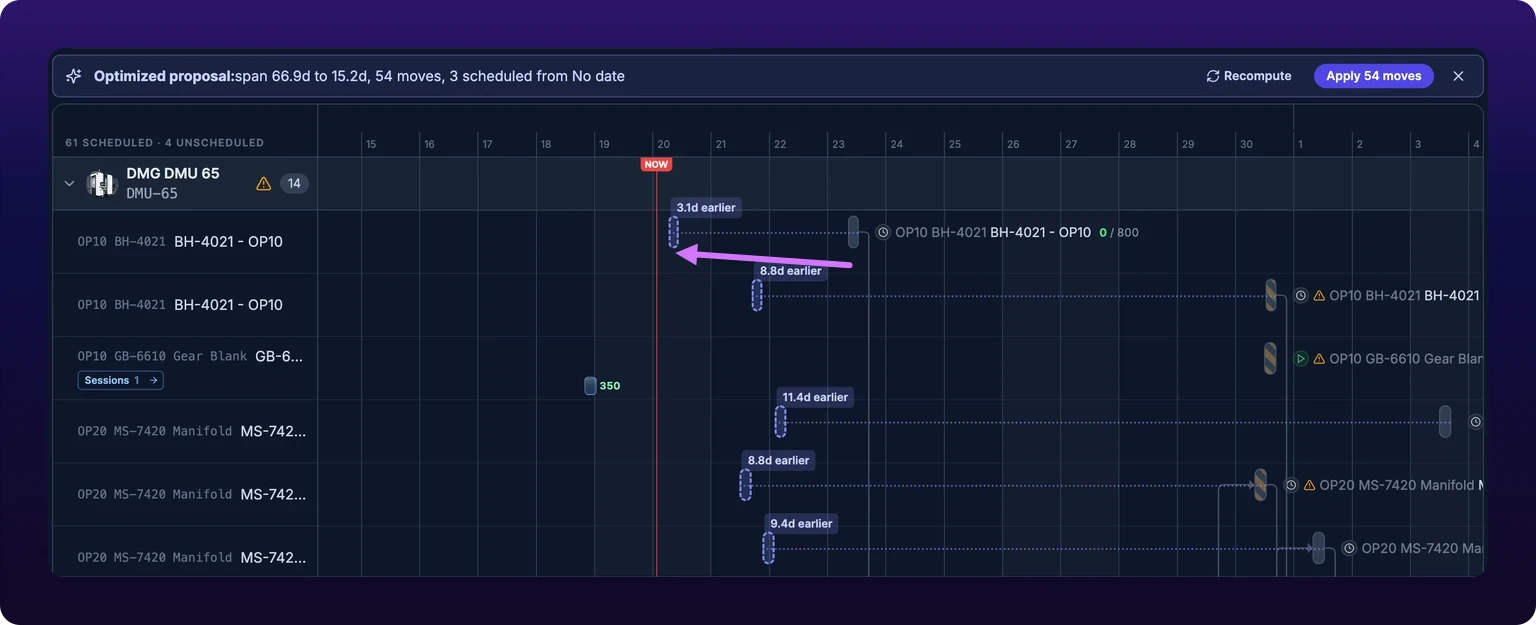Click the day 23 column header
Viewport: 1536px width, 625px height.
838,144
